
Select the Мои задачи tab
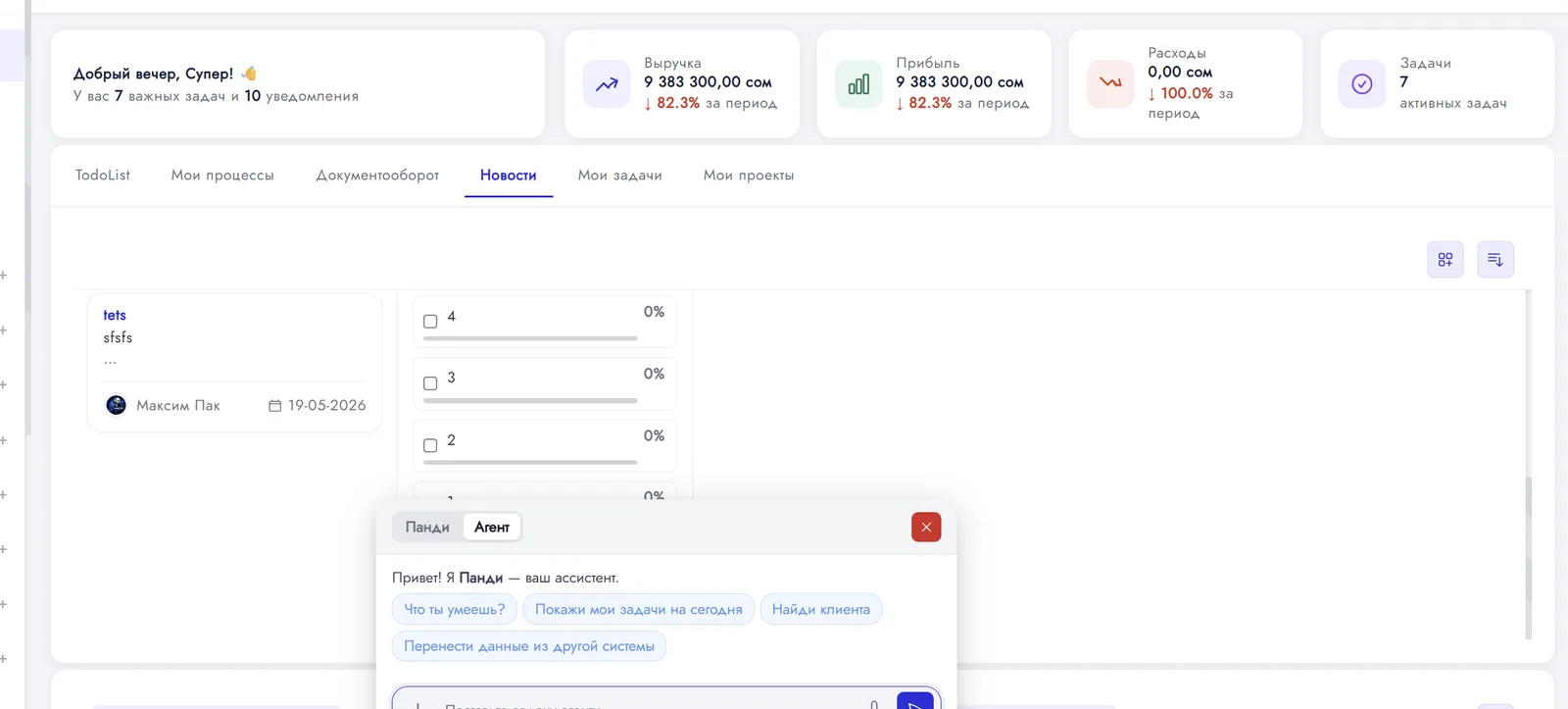(x=620, y=175)
